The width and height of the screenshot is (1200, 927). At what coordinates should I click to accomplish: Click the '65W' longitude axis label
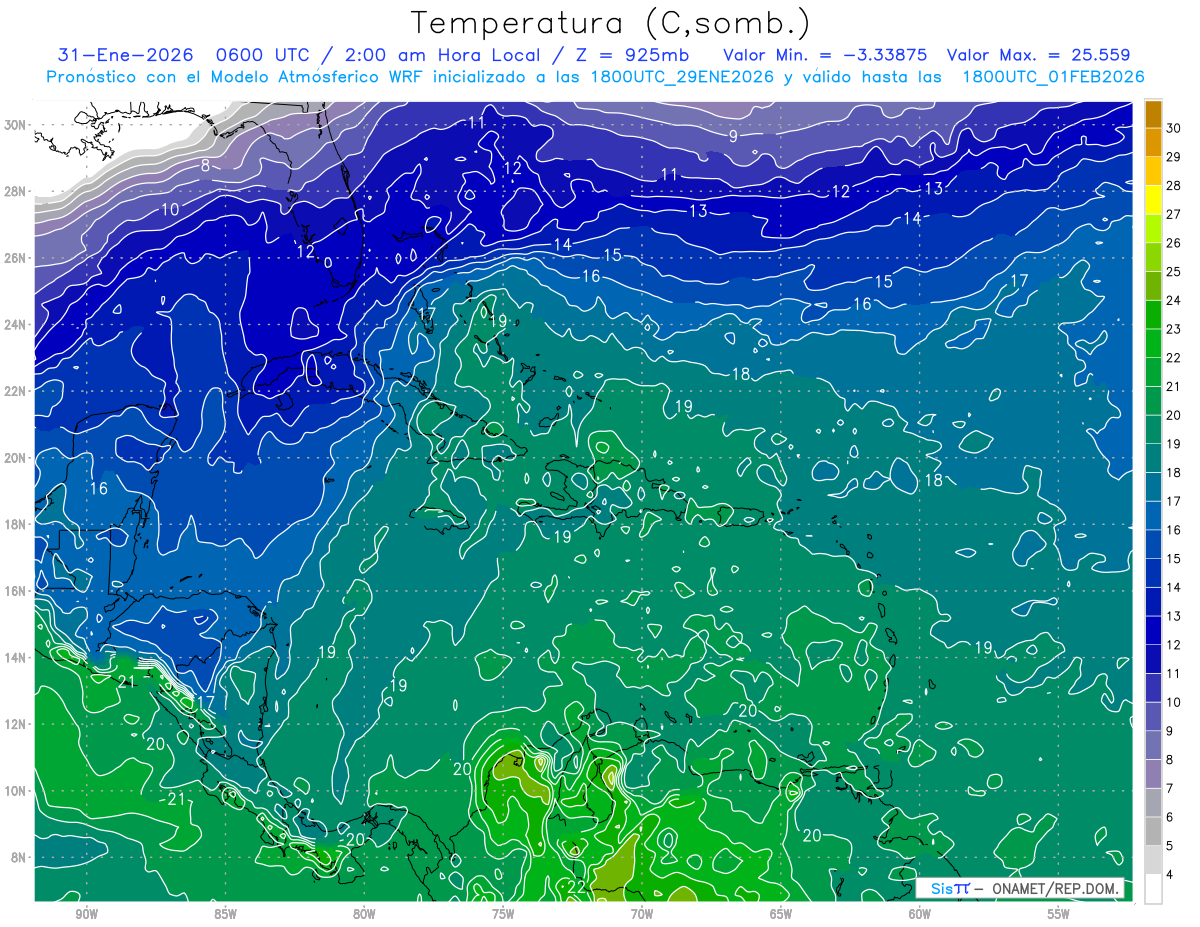point(781,914)
